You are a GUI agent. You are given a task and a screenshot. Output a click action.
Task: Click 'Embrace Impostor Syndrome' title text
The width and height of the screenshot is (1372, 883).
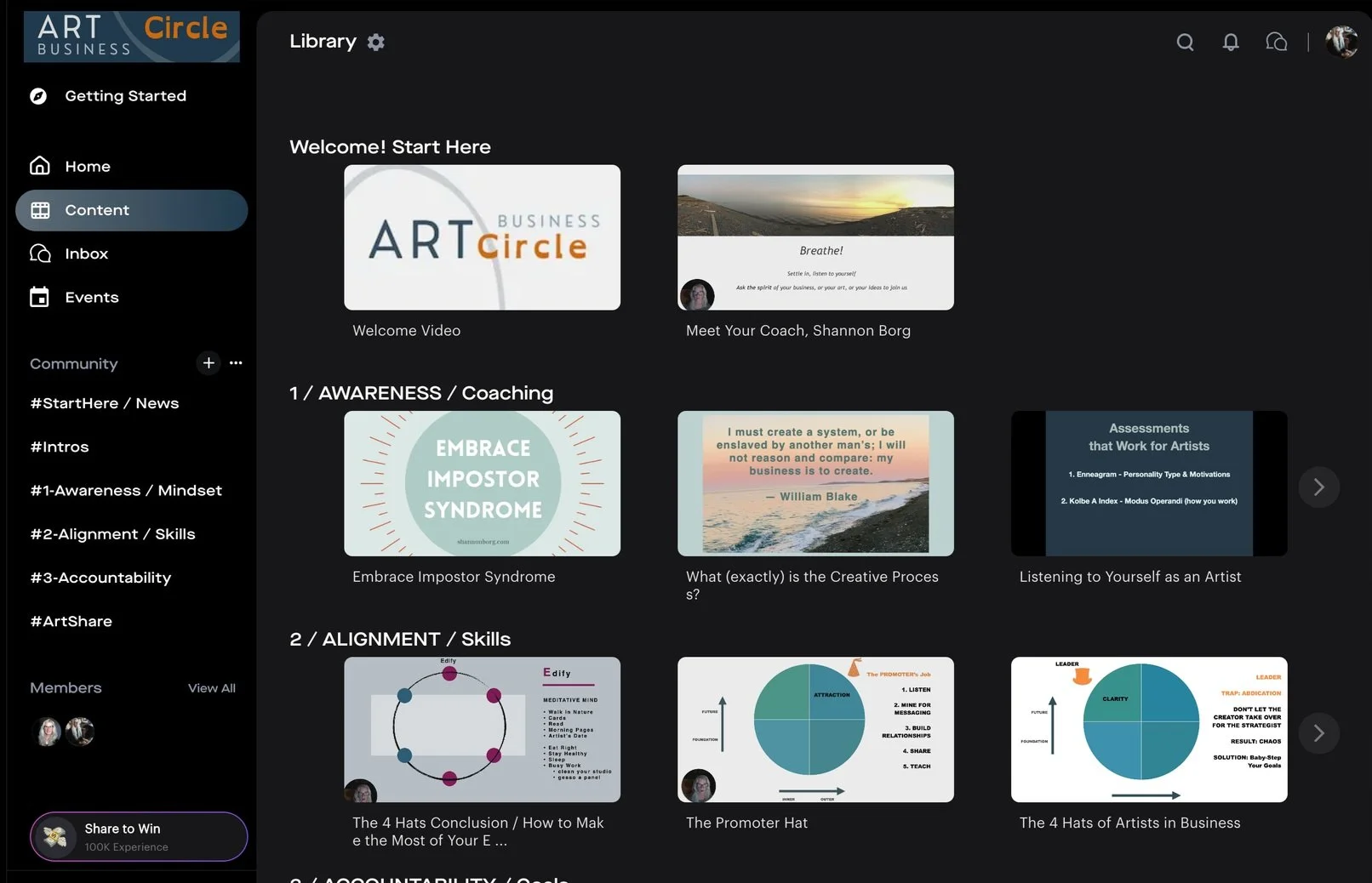(x=454, y=577)
